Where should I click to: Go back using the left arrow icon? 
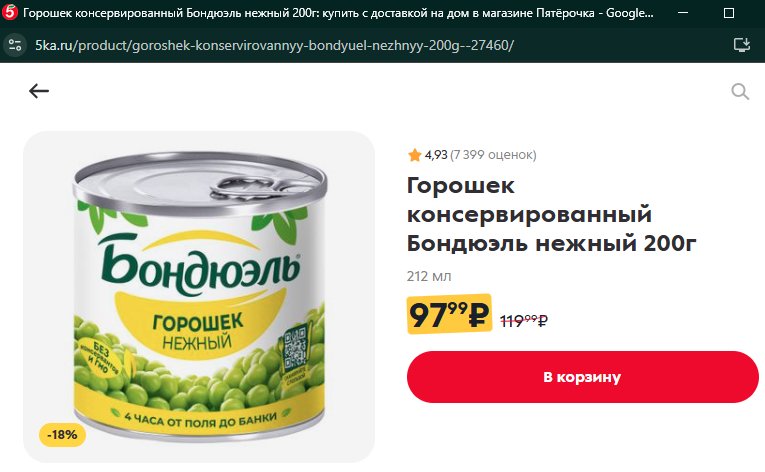coord(39,91)
